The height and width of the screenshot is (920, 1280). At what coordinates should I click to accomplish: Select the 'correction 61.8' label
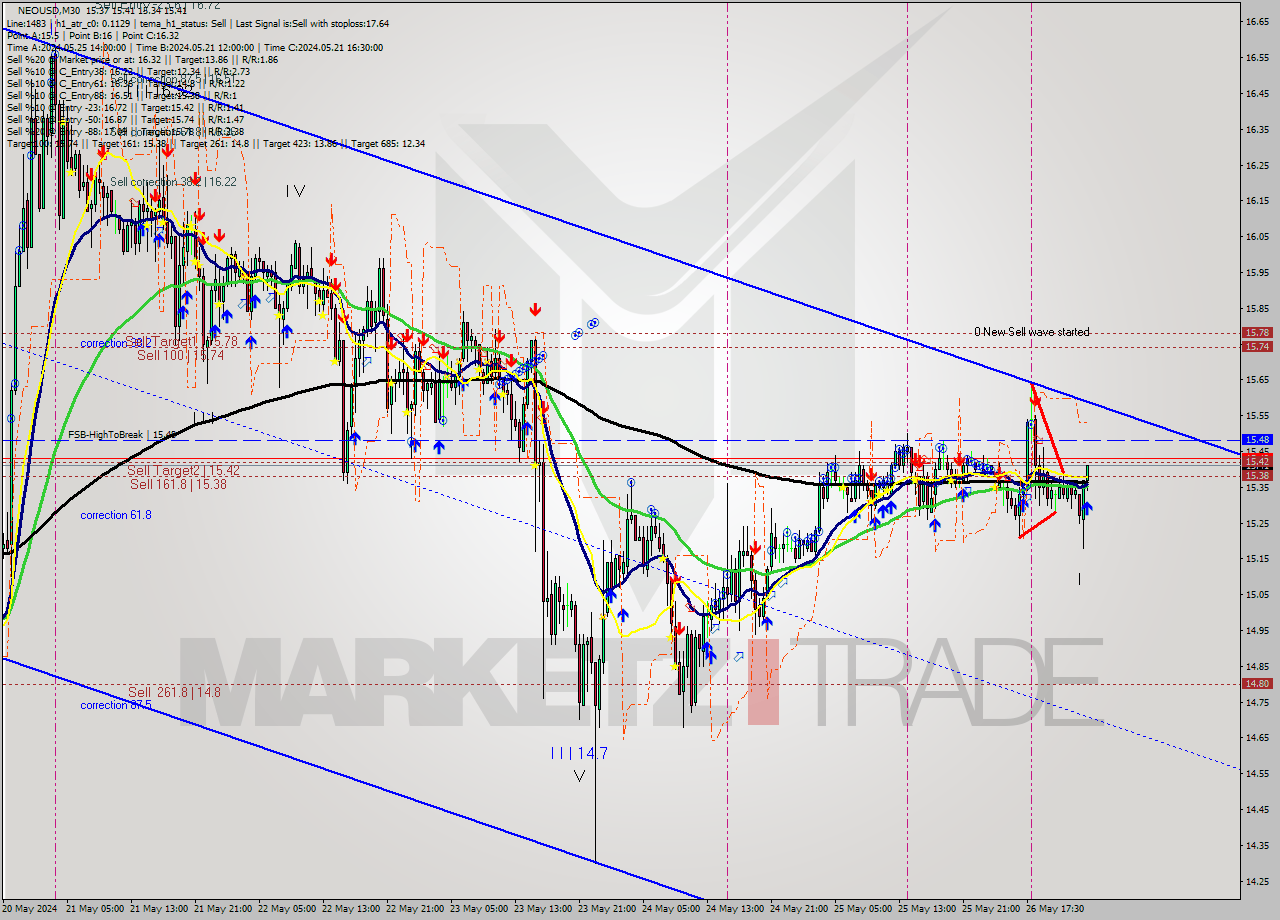pos(116,515)
